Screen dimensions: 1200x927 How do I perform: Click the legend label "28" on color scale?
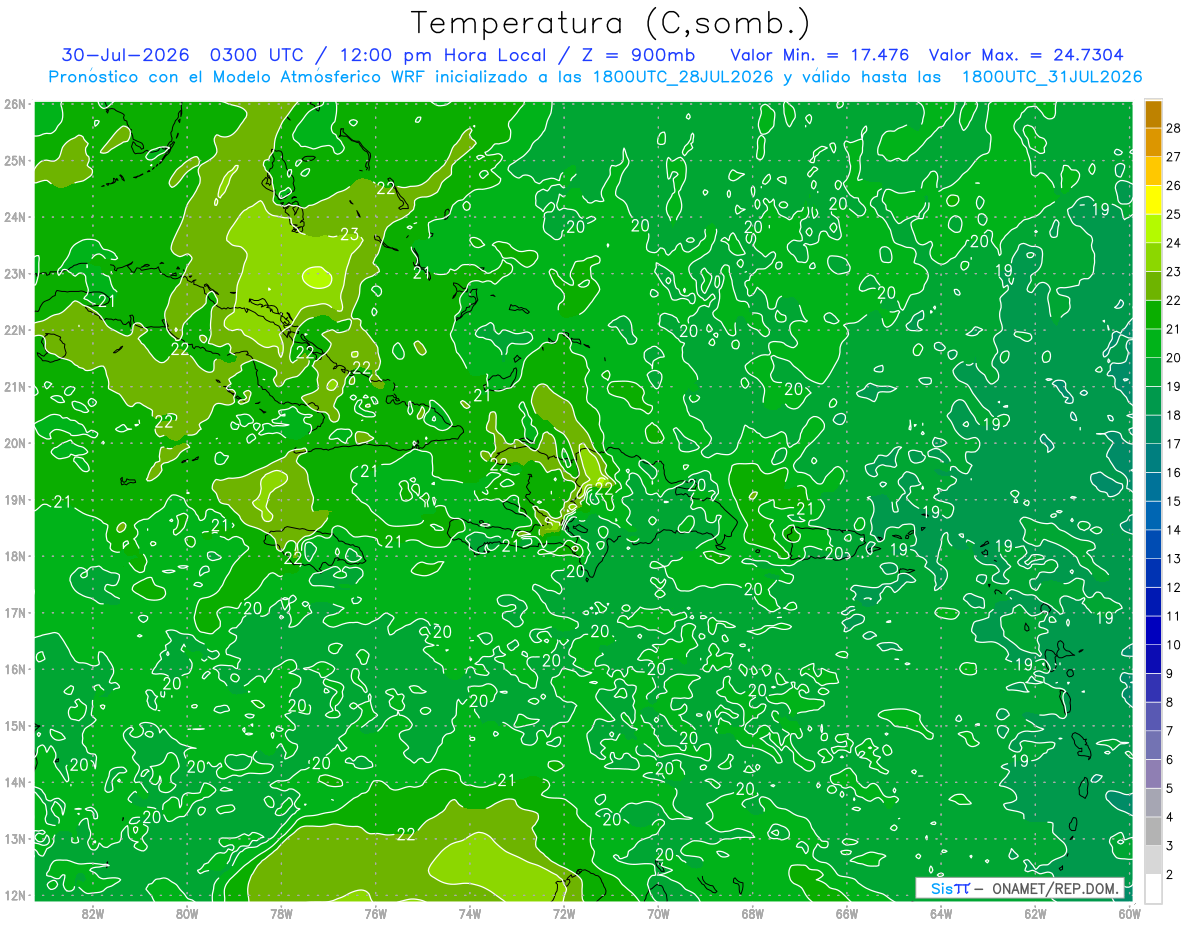click(x=1174, y=127)
